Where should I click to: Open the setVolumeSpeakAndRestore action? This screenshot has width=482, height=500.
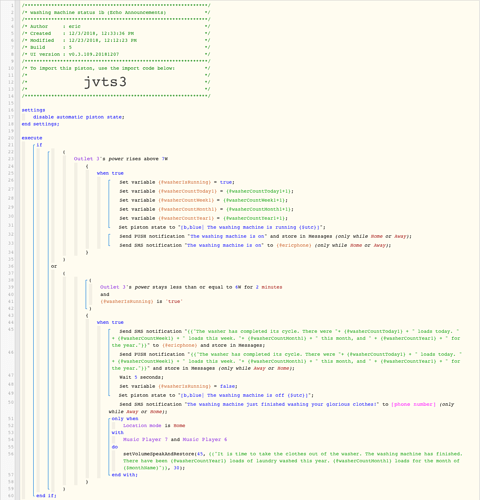tap(293, 461)
